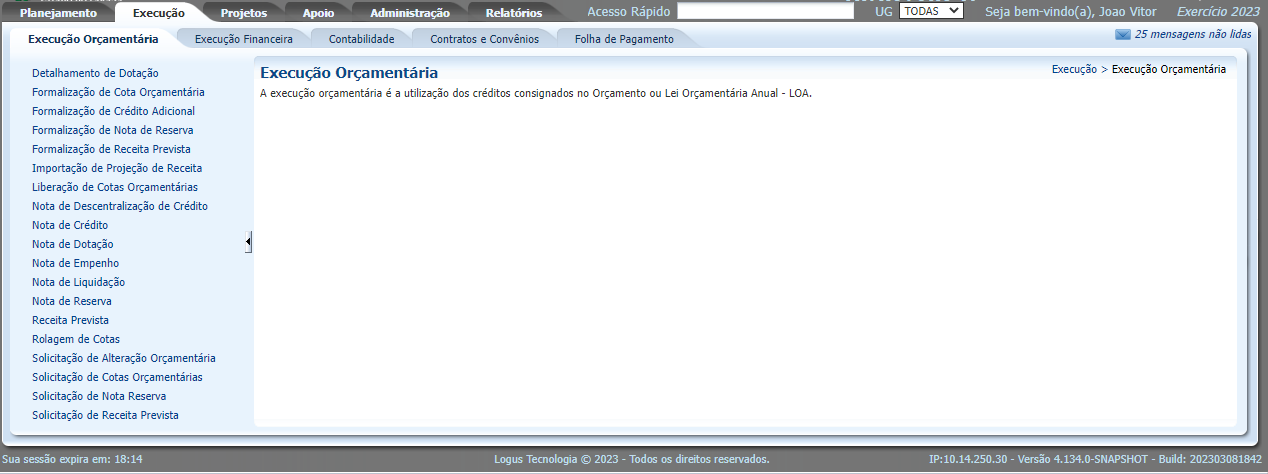The height and width of the screenshot is (474, 1268).
Task: Open the Folha de Pagamento subtab
Action: pyautogui.click(x=624, y=39)
